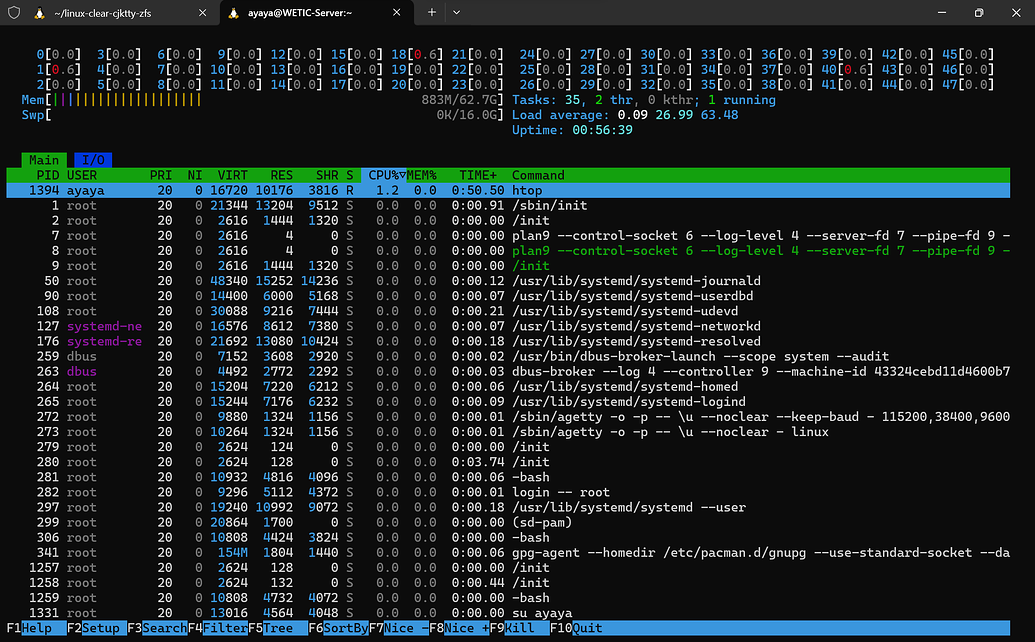
Task: Select the su ayaya process row
Action: pyautogui.click(x=508, y=613)
